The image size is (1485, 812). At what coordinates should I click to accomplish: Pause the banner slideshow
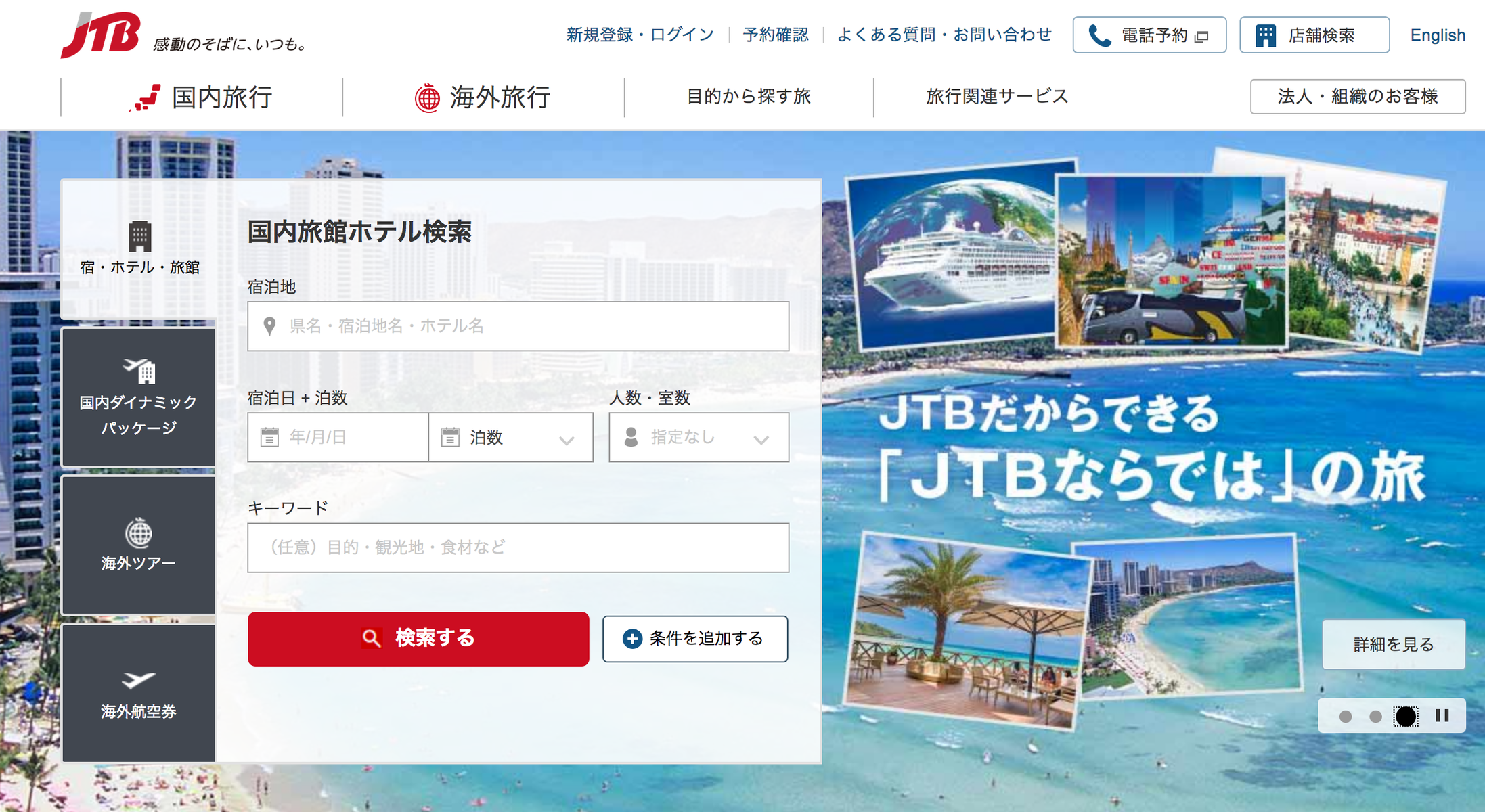pos(1442,715)
